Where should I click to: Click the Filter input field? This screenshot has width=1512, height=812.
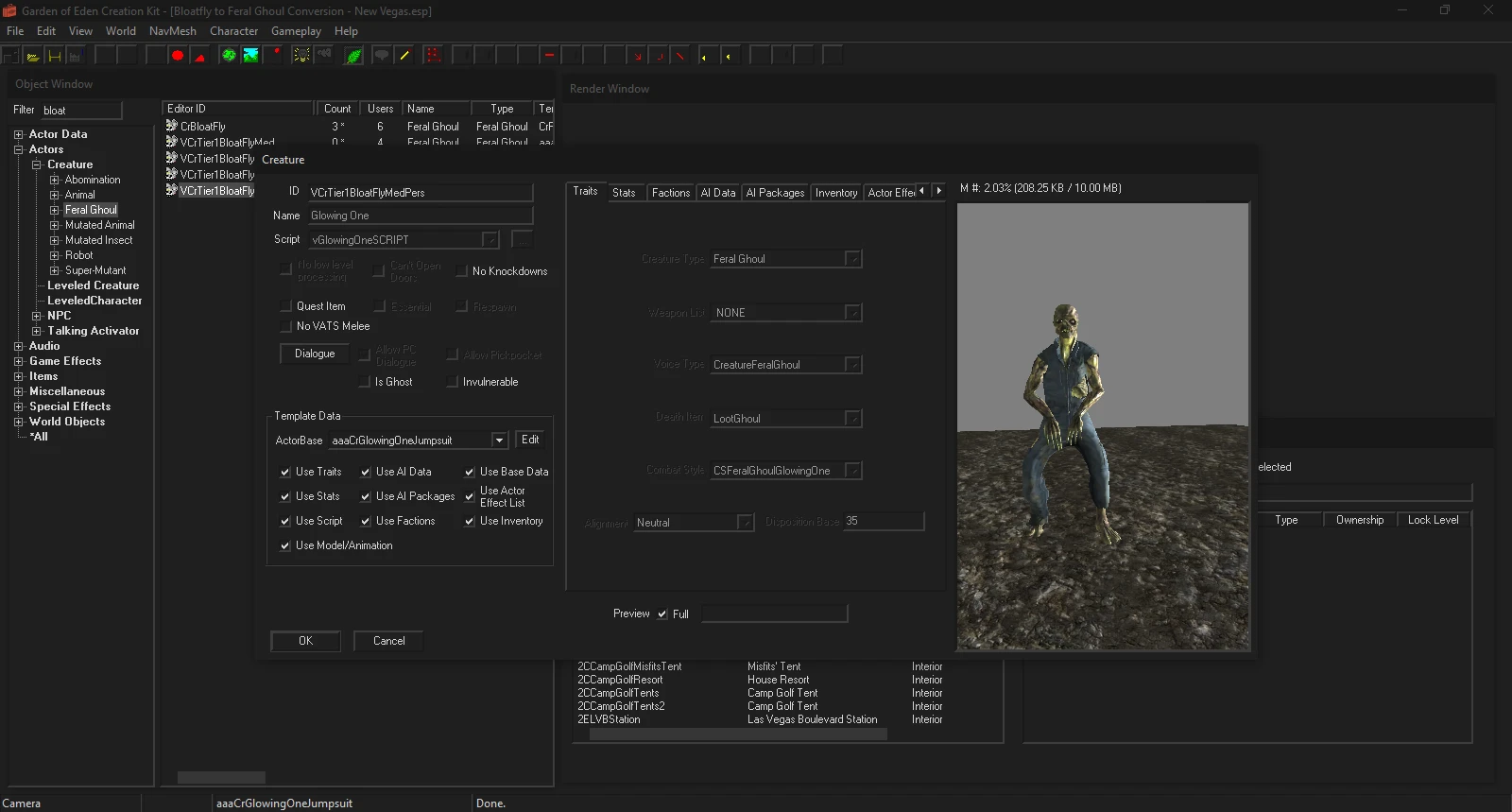coord(81,111)
